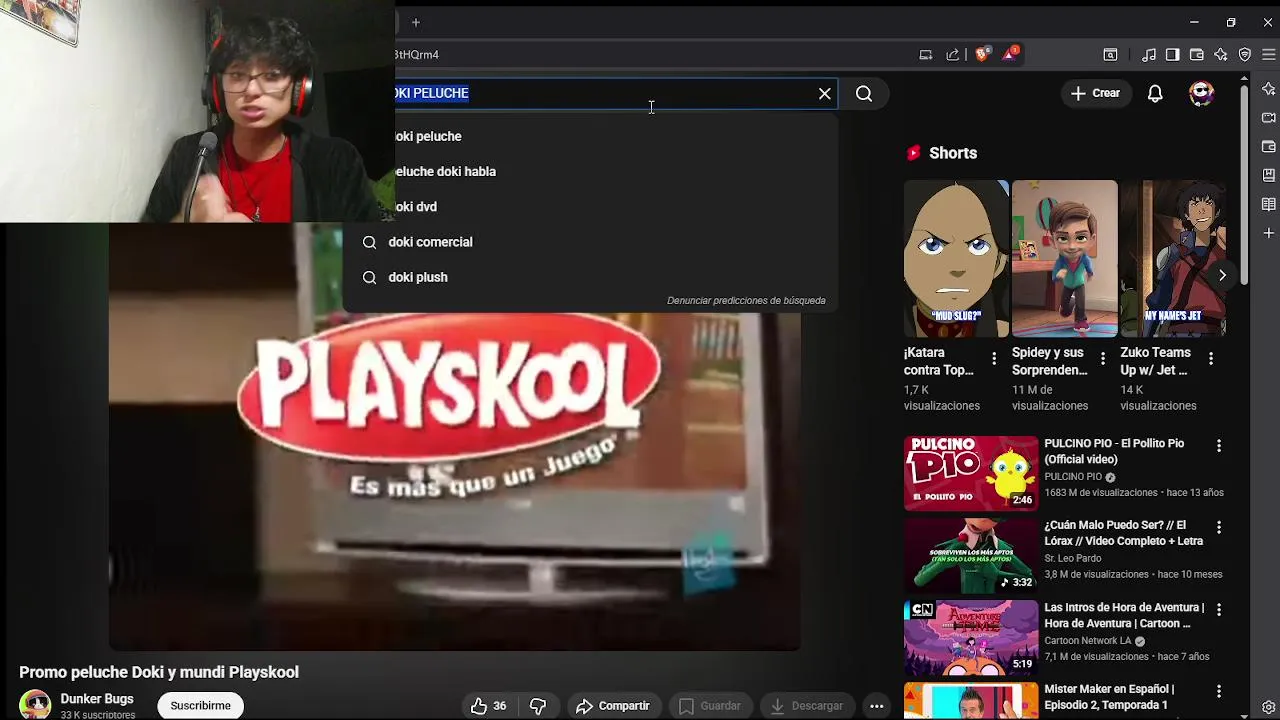1280x720 pixels.
Task: Open options menu for Mister Maker video
Action: 1219,691
